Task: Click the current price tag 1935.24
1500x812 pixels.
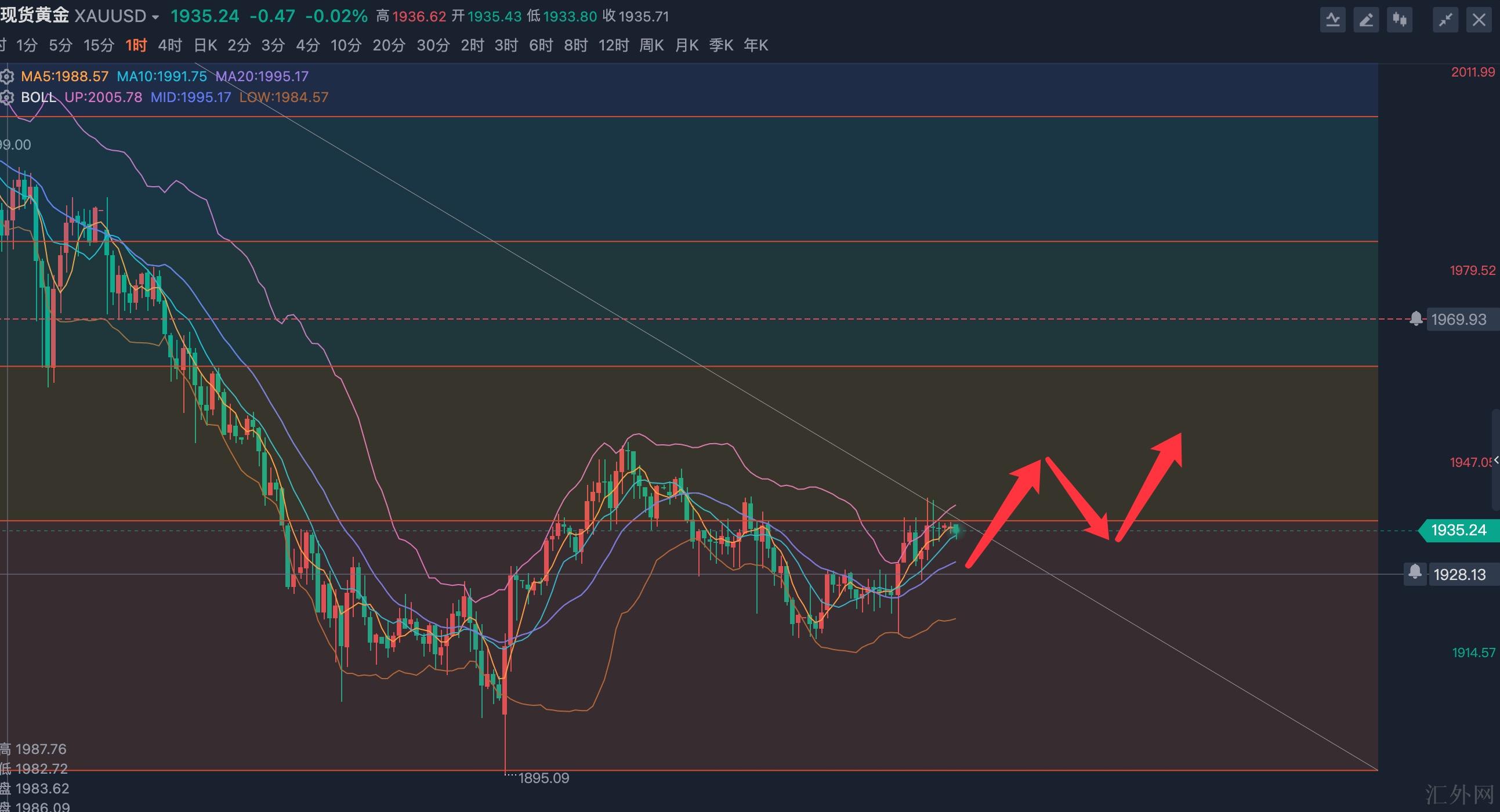Action: tap(1458, 530)
